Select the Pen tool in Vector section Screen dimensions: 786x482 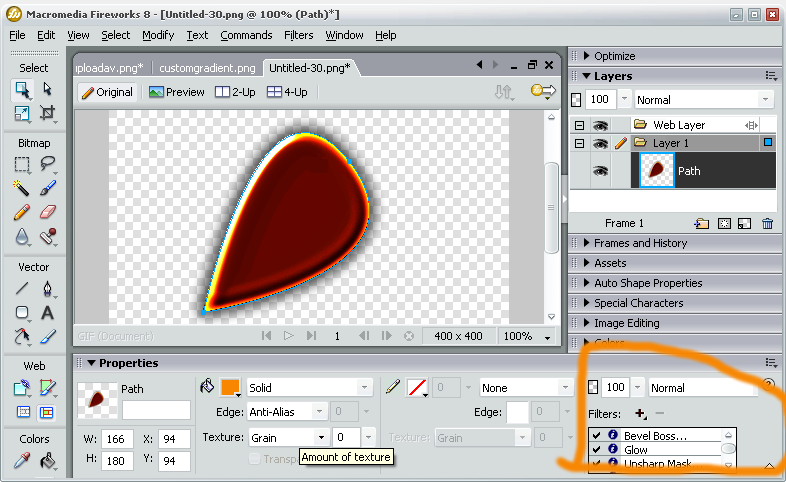[47, 290]
